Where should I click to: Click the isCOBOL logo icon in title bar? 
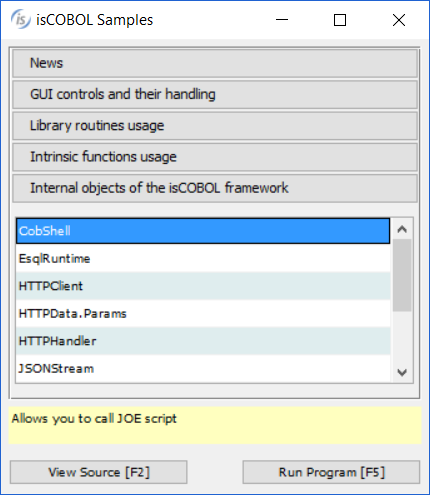point(21,20)
